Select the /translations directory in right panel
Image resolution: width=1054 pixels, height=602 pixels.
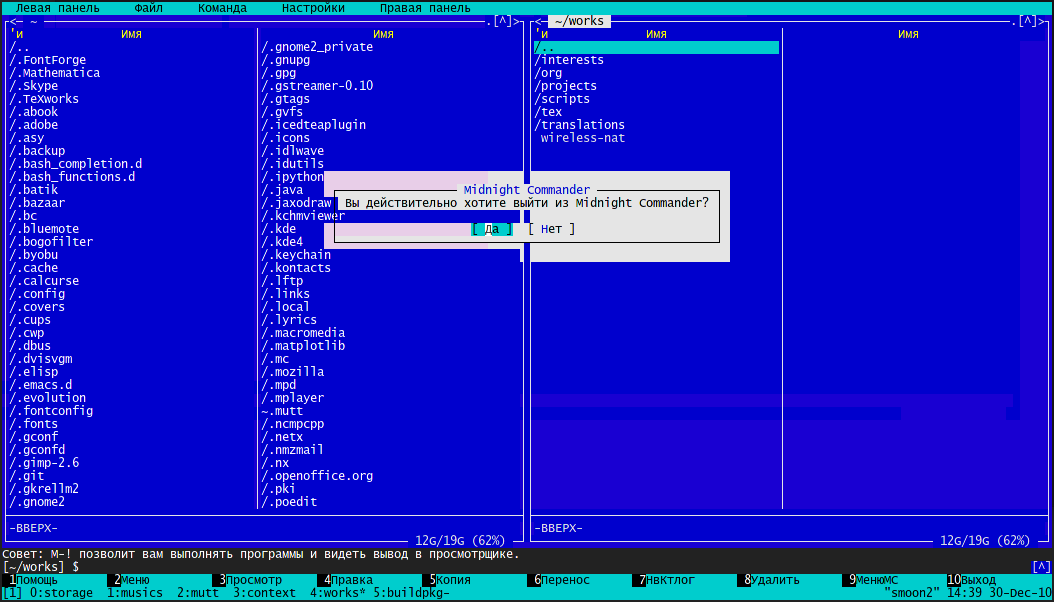(x=580, y=125)
